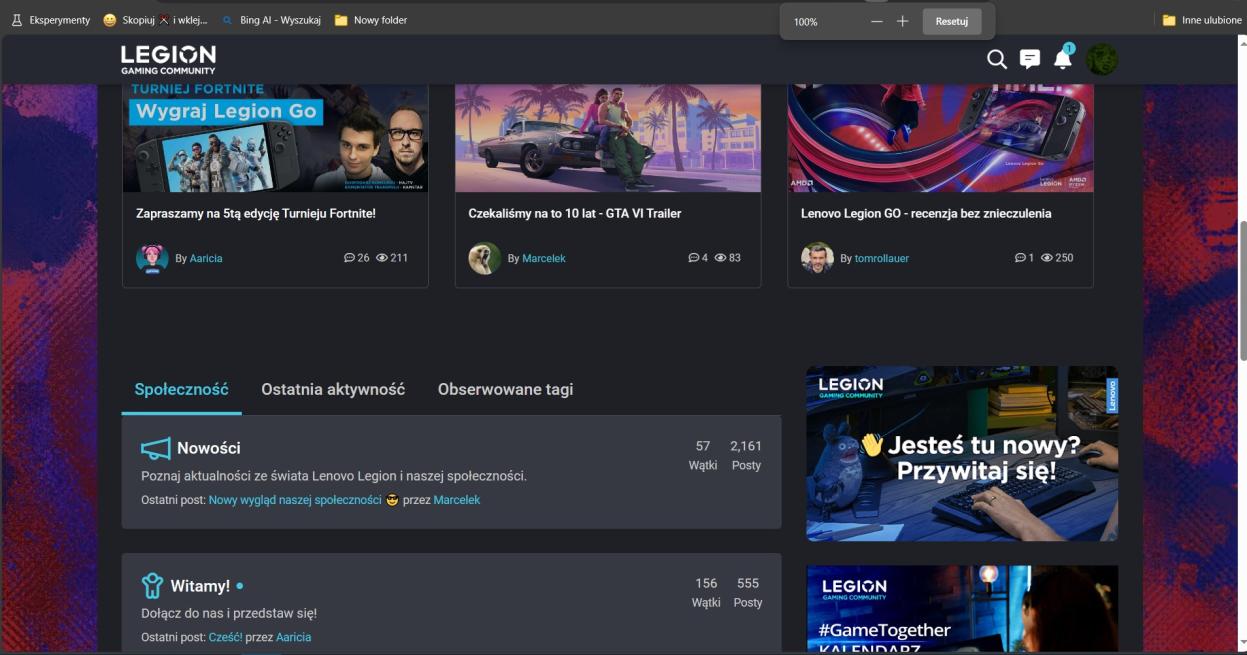Open the GTA VI Trailer article title
Screen dimensions: 1247x655
tap(574, 213)
